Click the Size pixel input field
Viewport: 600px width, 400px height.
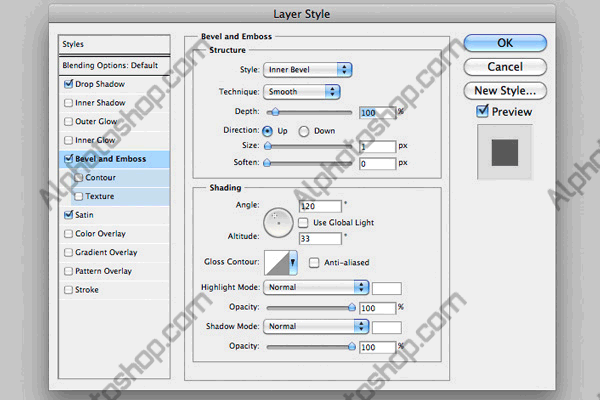(377, 147)
